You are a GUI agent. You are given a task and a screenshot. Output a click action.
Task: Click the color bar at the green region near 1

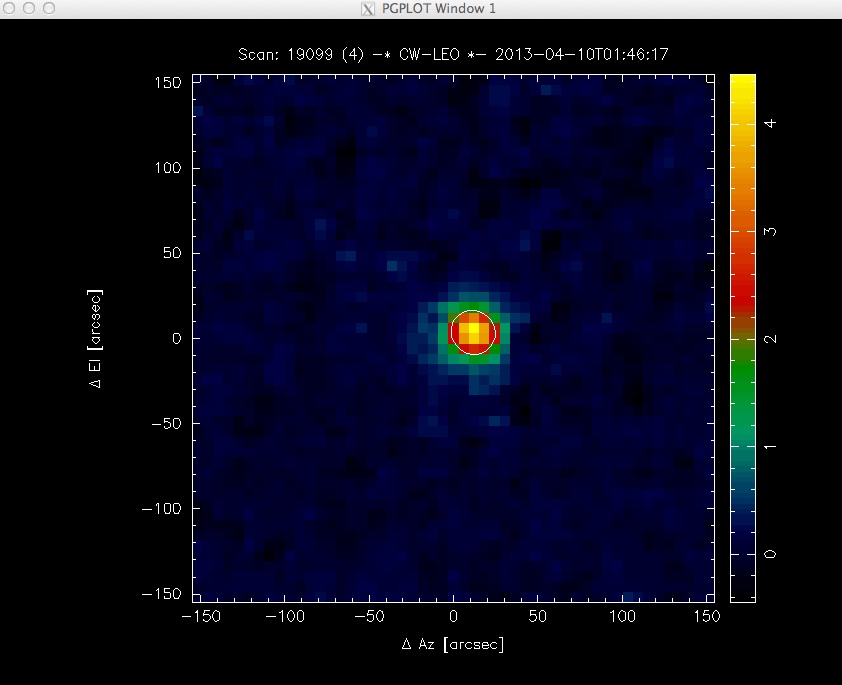click(743, 447)
